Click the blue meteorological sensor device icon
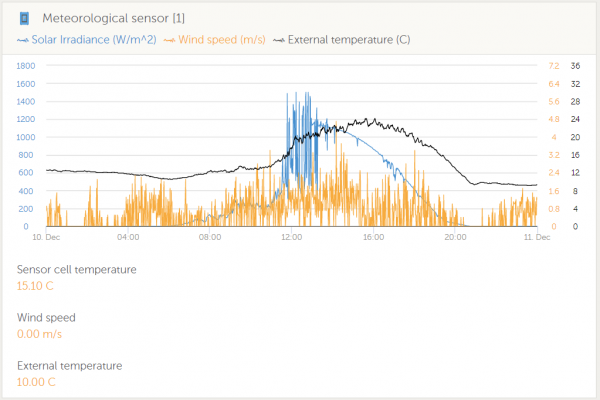The image size is (600, 400). (24, 17)
